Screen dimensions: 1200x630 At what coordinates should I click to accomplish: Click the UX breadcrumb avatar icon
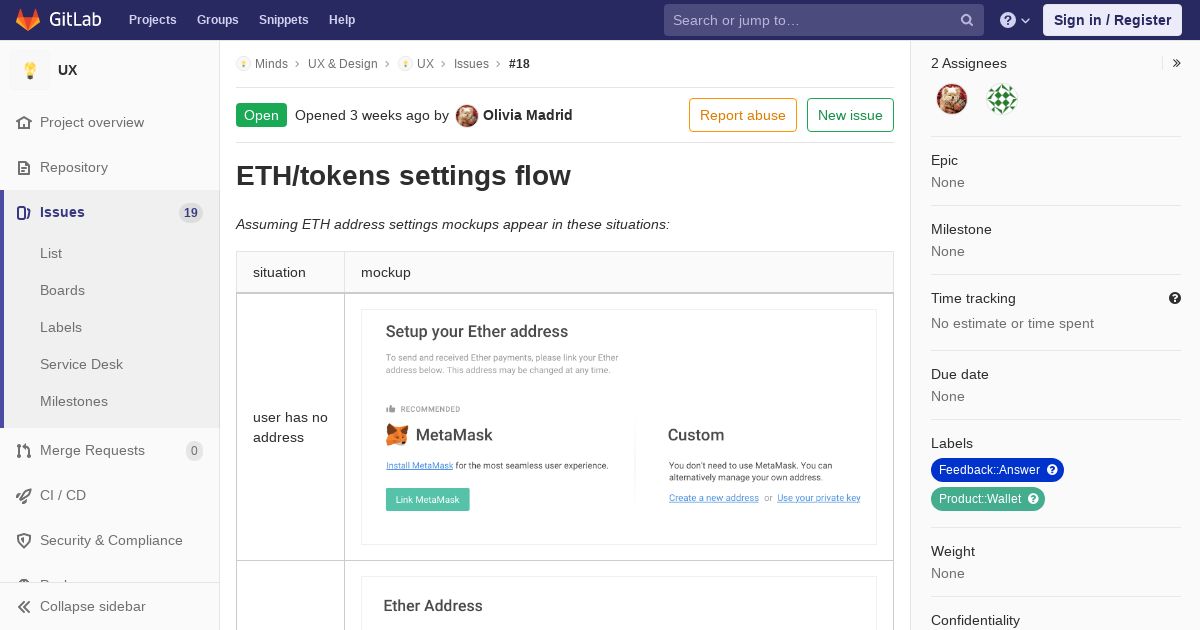pos(405,64)
